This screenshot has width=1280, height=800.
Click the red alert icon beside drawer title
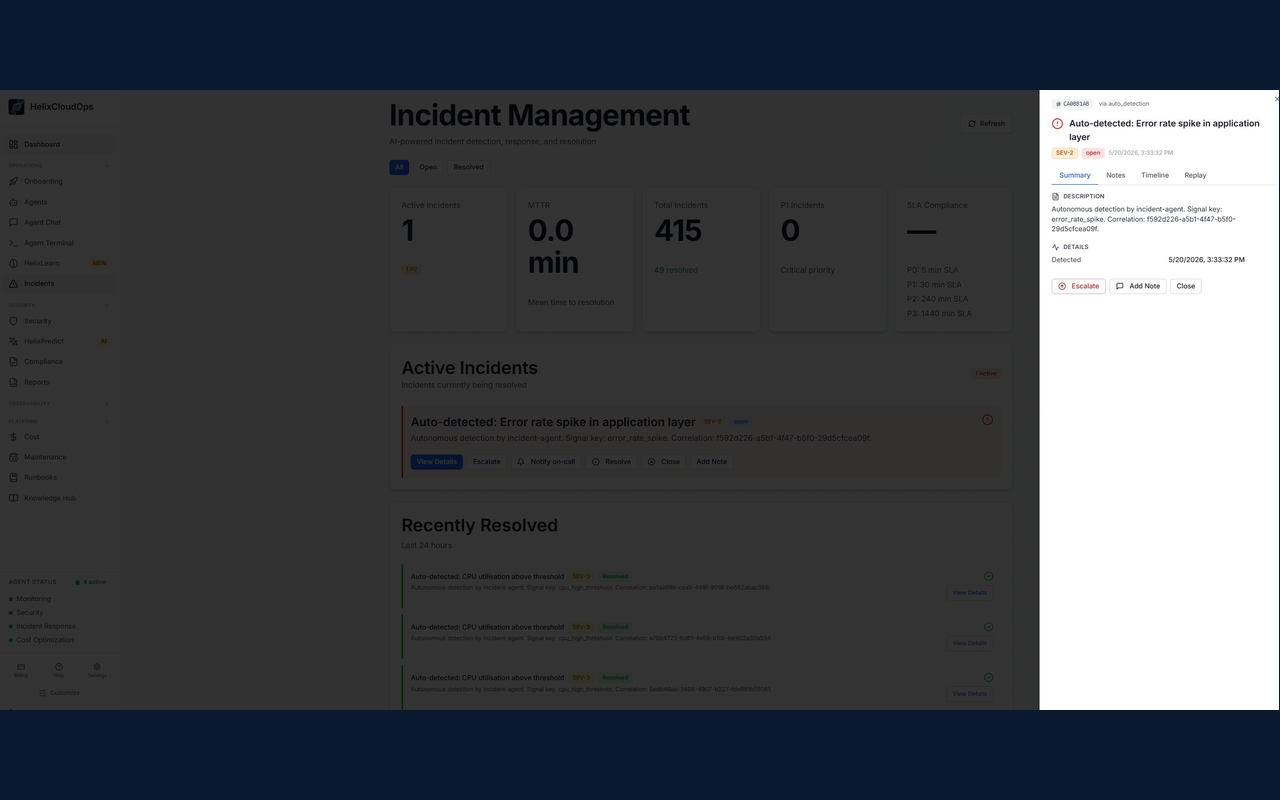click(x=1057, y=124)
